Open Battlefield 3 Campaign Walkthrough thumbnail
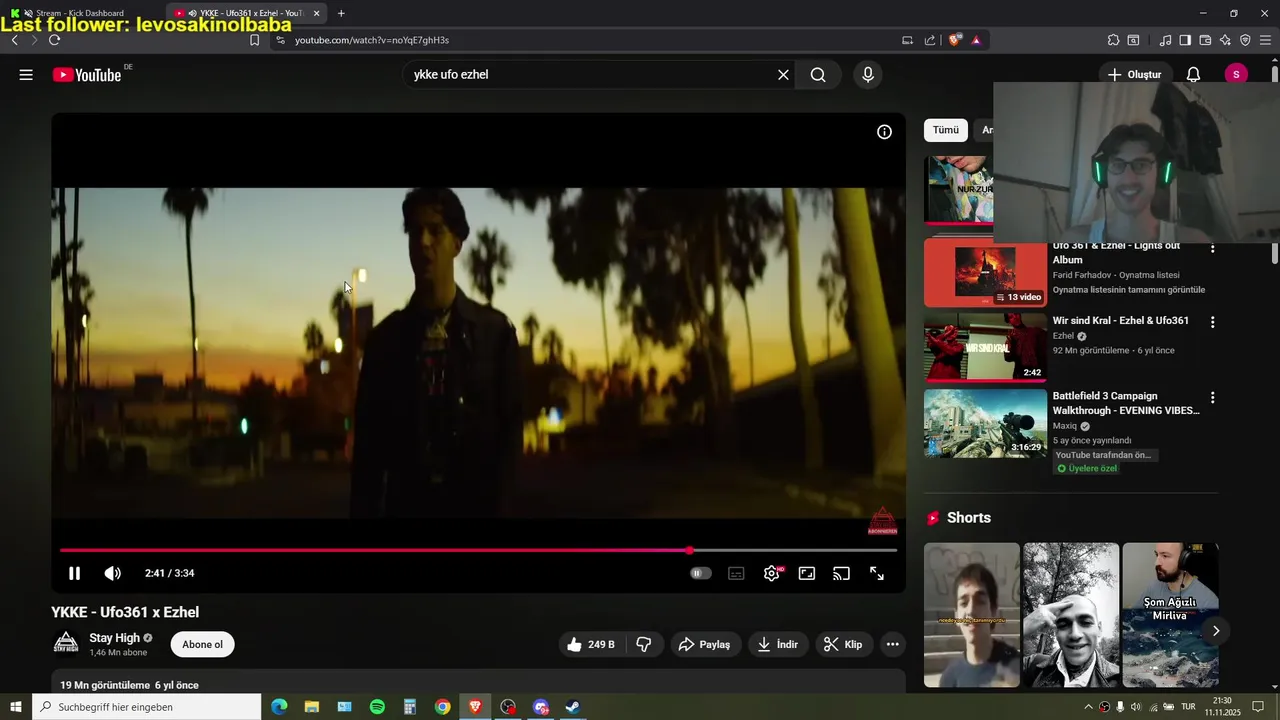 [985, 423]
